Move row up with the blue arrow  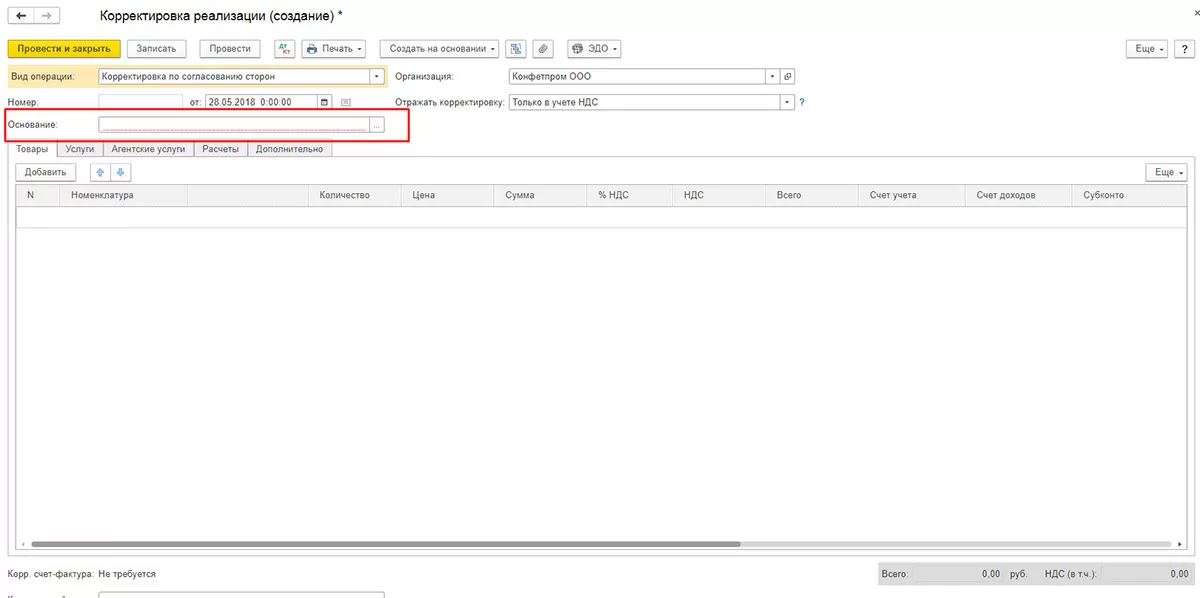pyautogui.click(x=100, y=172)
